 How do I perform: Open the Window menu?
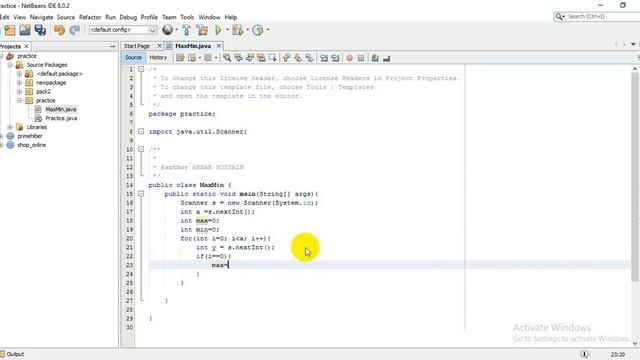(209, 17)
